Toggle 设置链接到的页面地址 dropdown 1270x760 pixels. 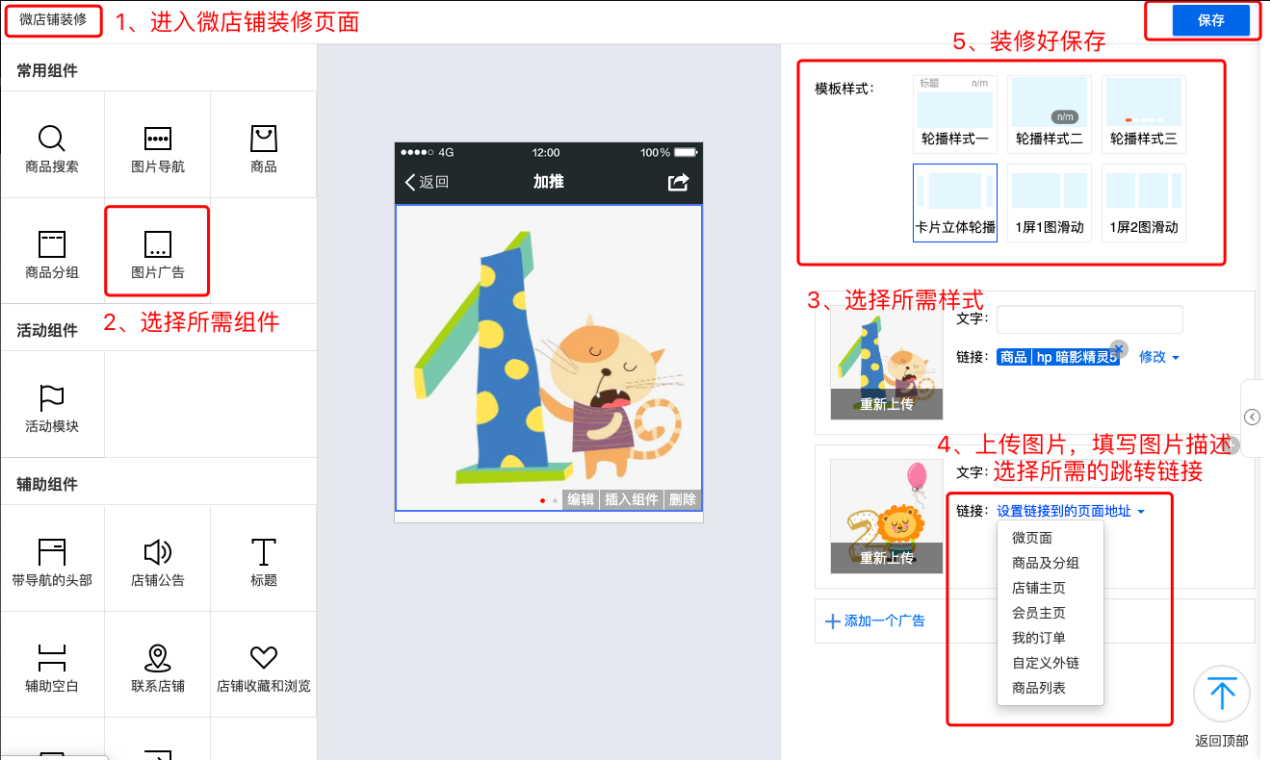(1070, 511)
